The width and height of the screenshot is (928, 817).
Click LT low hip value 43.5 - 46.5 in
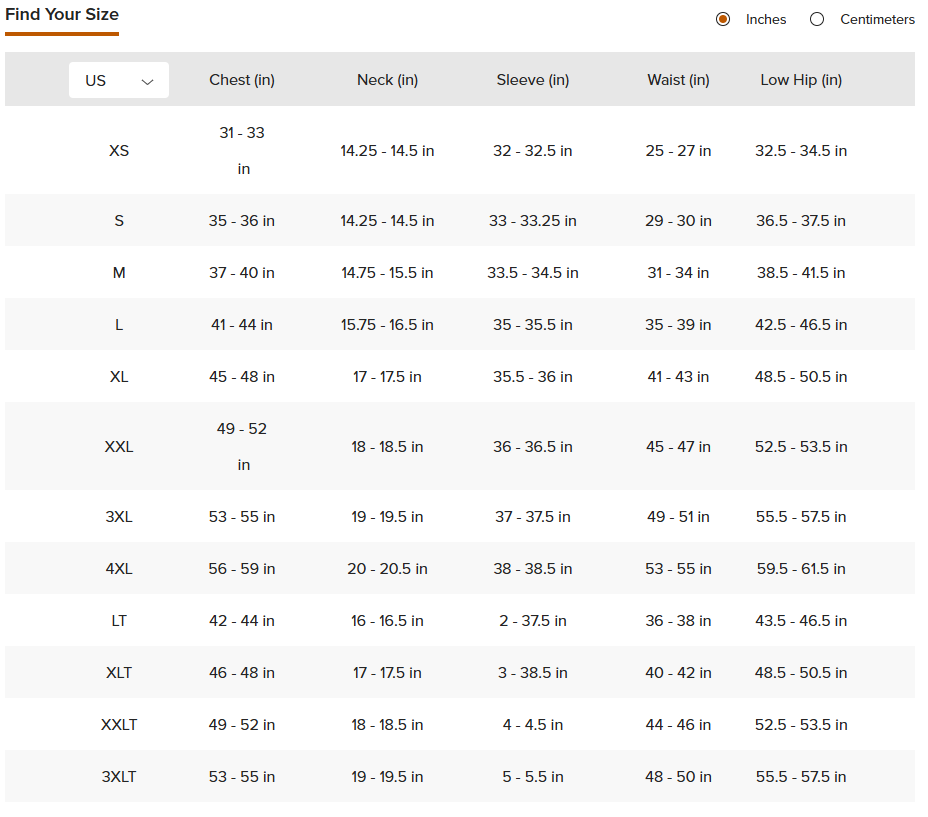click(x=801, y=621)
